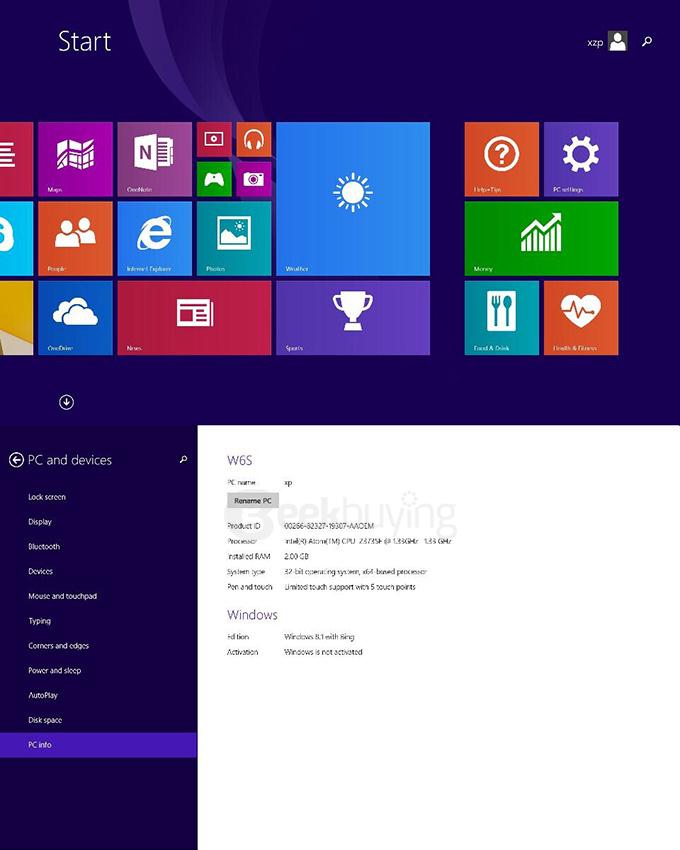
Task: Go back from PC and devices
Action: click(16, 460)
